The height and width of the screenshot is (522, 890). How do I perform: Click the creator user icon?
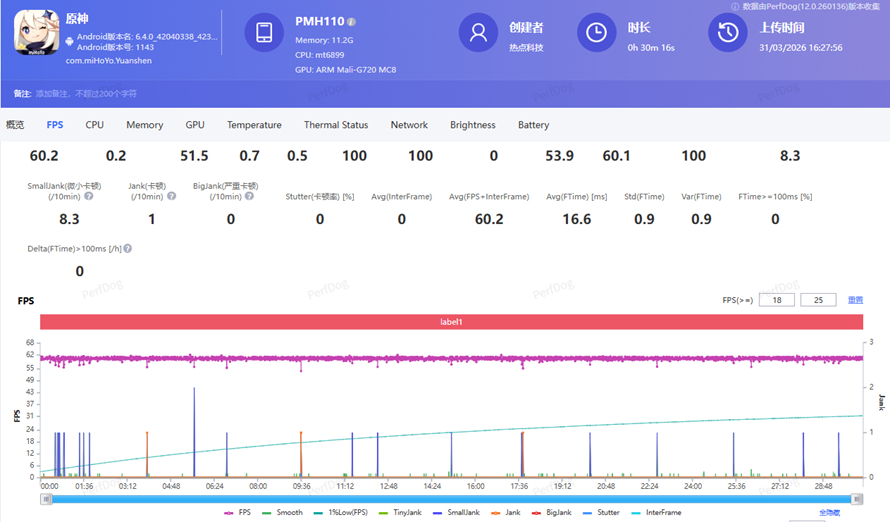coord(478,33)
